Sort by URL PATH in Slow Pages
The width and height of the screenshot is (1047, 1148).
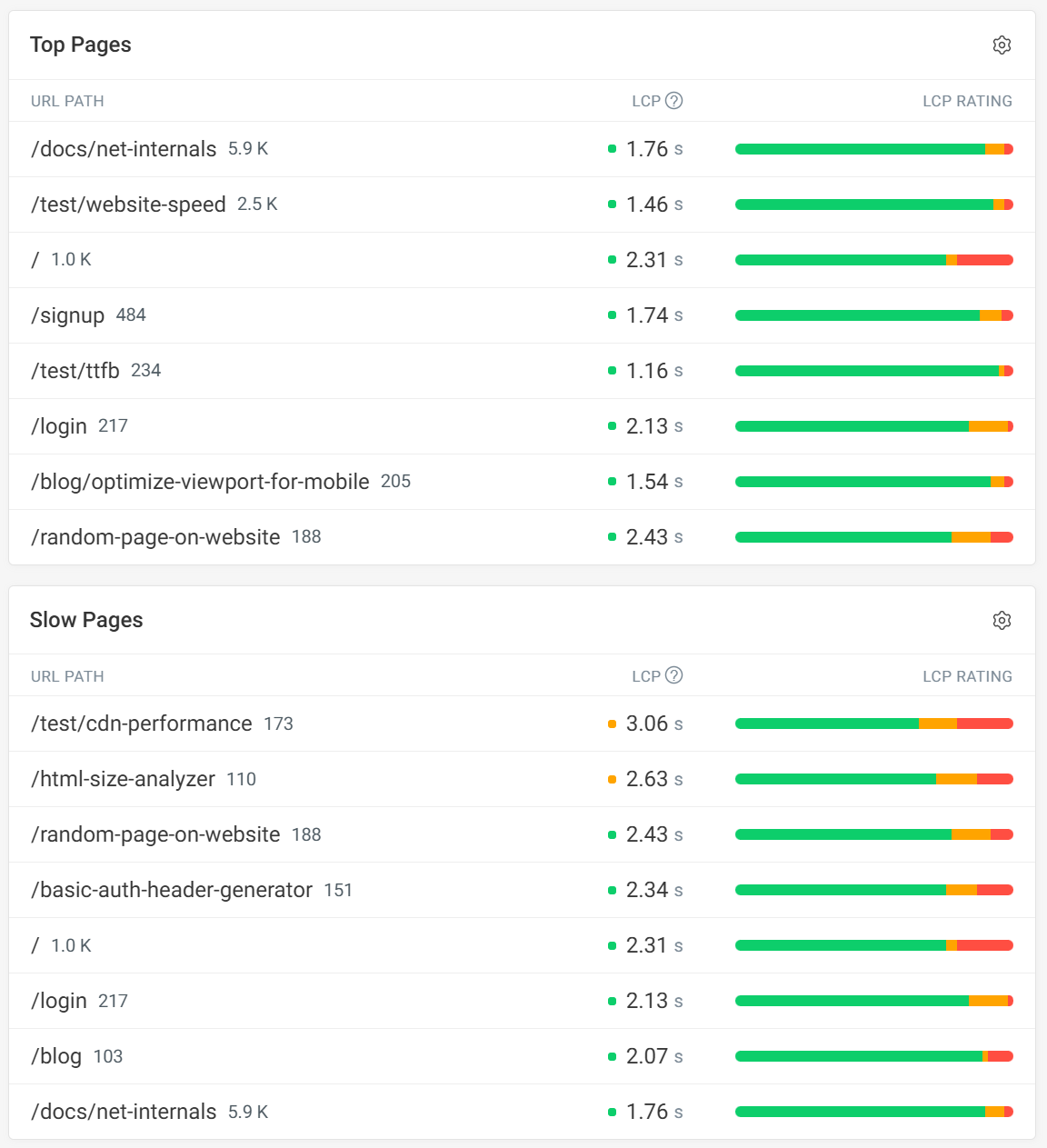click(x=67, y=676)
